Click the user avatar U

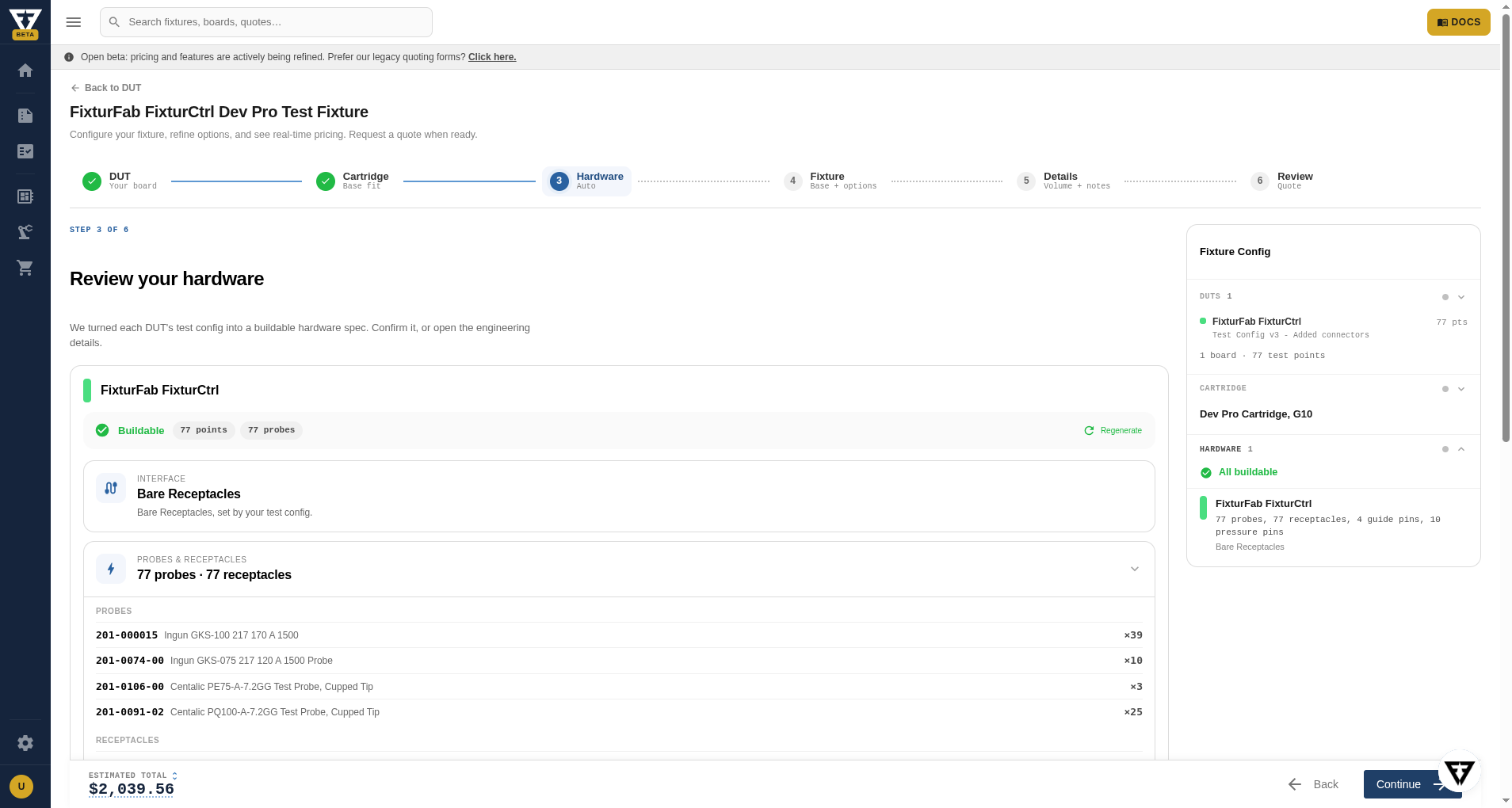tap(21, 787)
